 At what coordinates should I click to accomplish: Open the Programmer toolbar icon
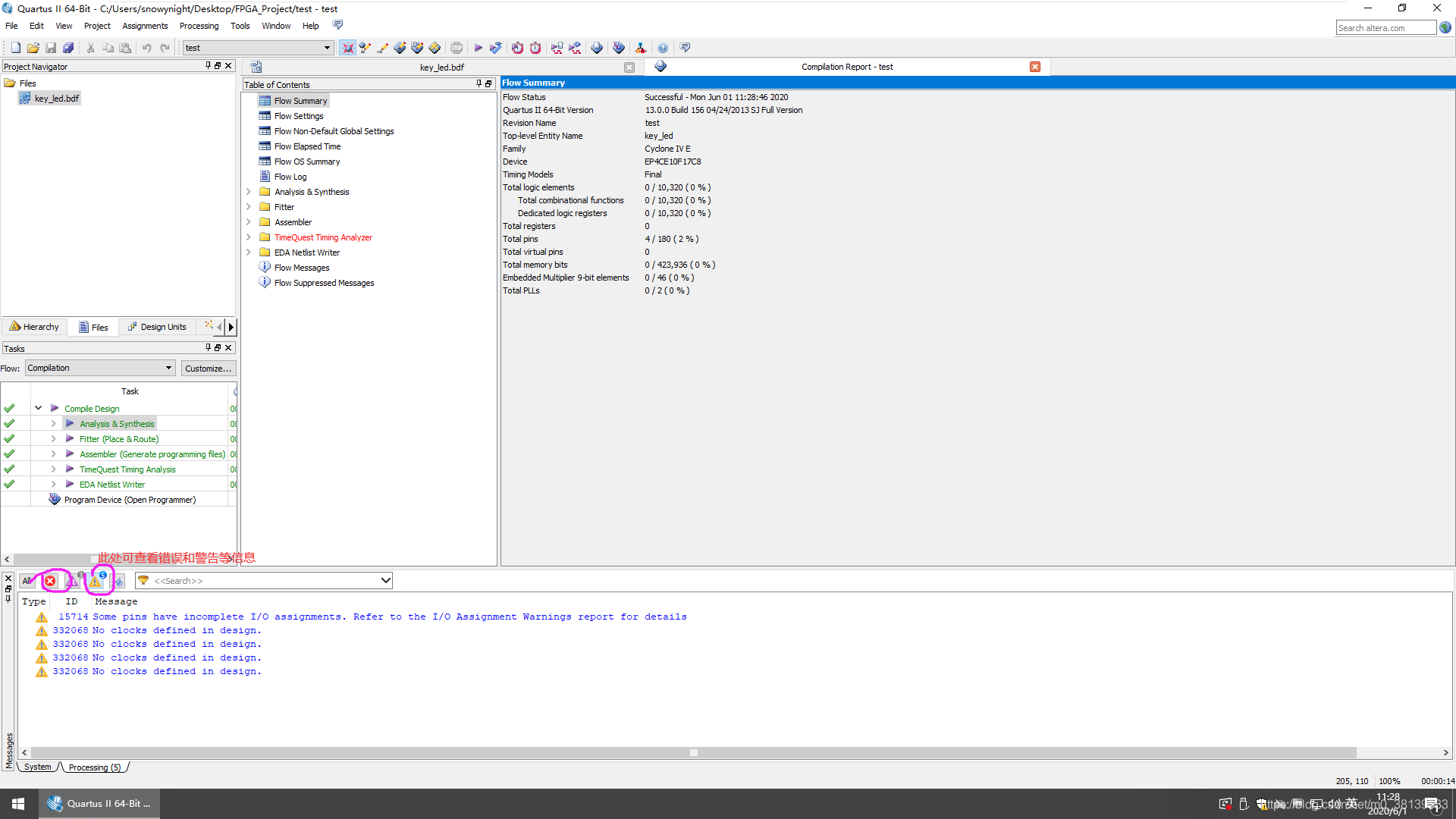coord(619,48)
